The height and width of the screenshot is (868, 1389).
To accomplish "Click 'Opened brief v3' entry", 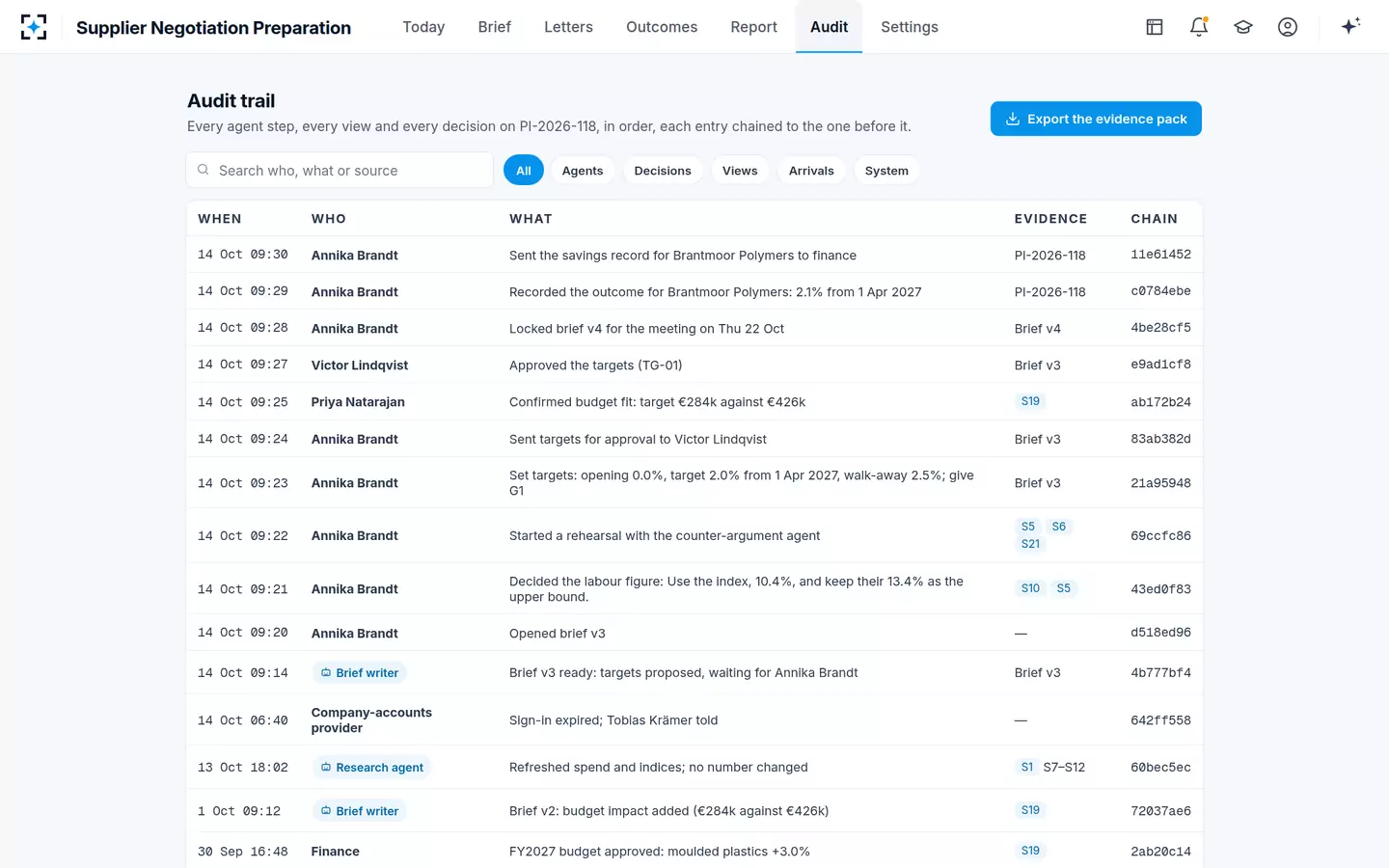I will click(x=558, y=634).
